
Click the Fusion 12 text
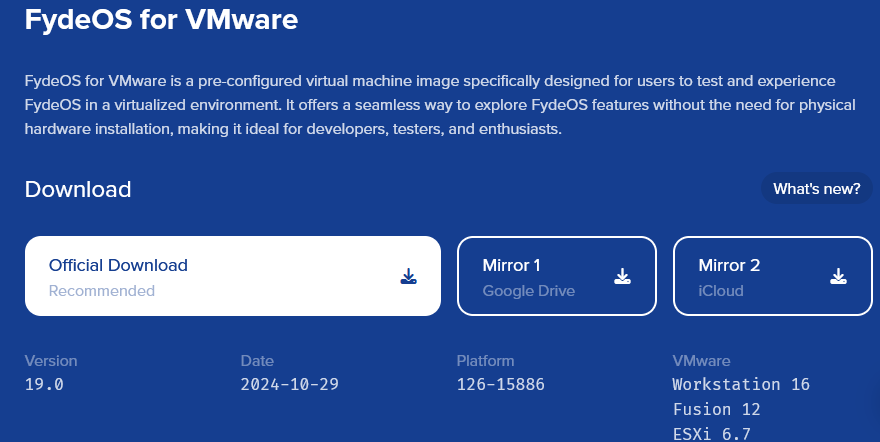click(717, 409)
